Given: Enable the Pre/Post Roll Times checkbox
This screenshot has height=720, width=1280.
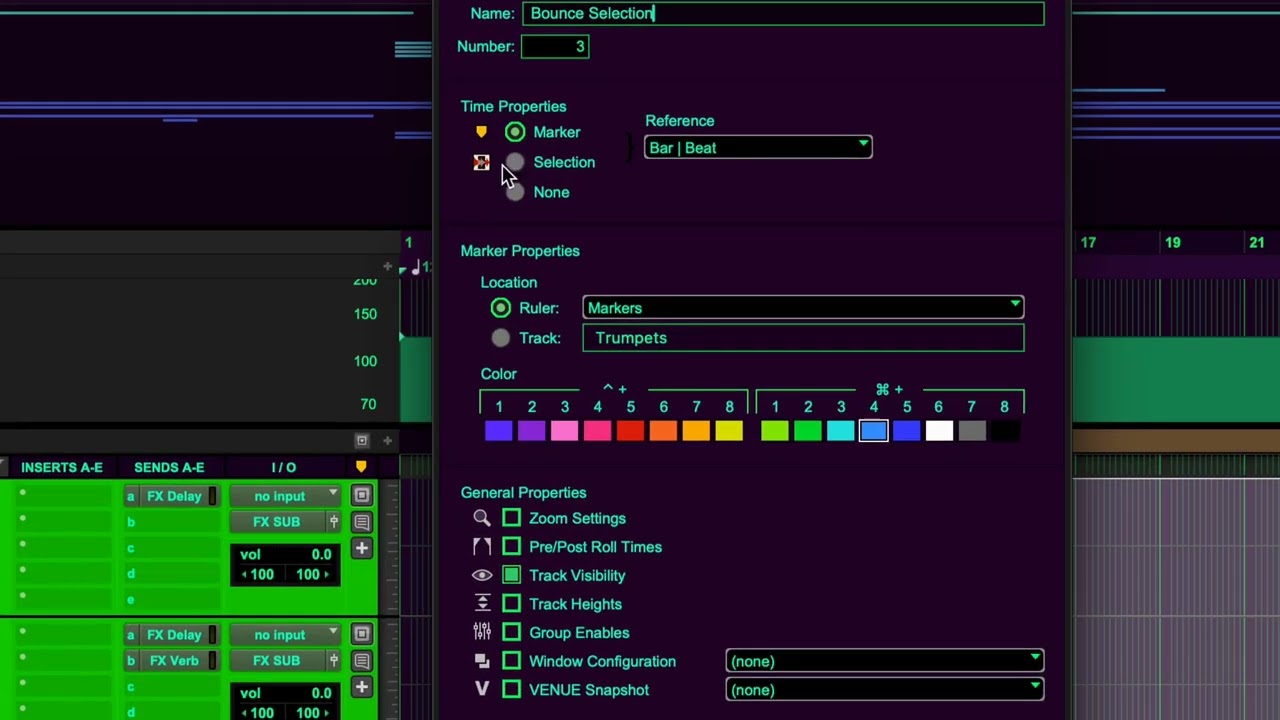Looking at the screenshot, I should coord(512,547).
